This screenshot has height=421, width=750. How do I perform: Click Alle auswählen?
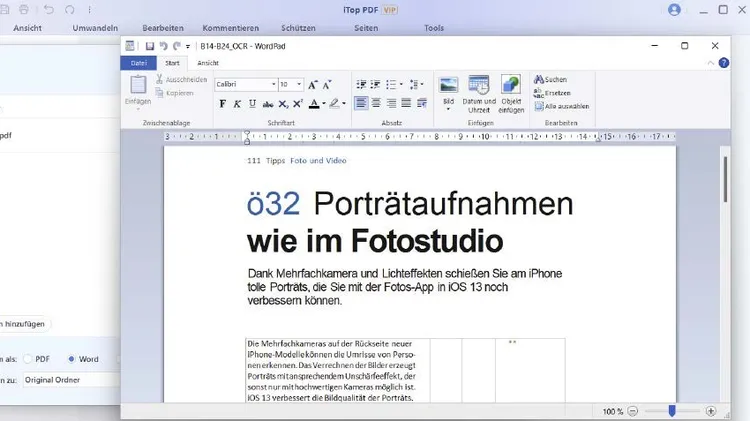pyautogui.click(x=562, y=106)
